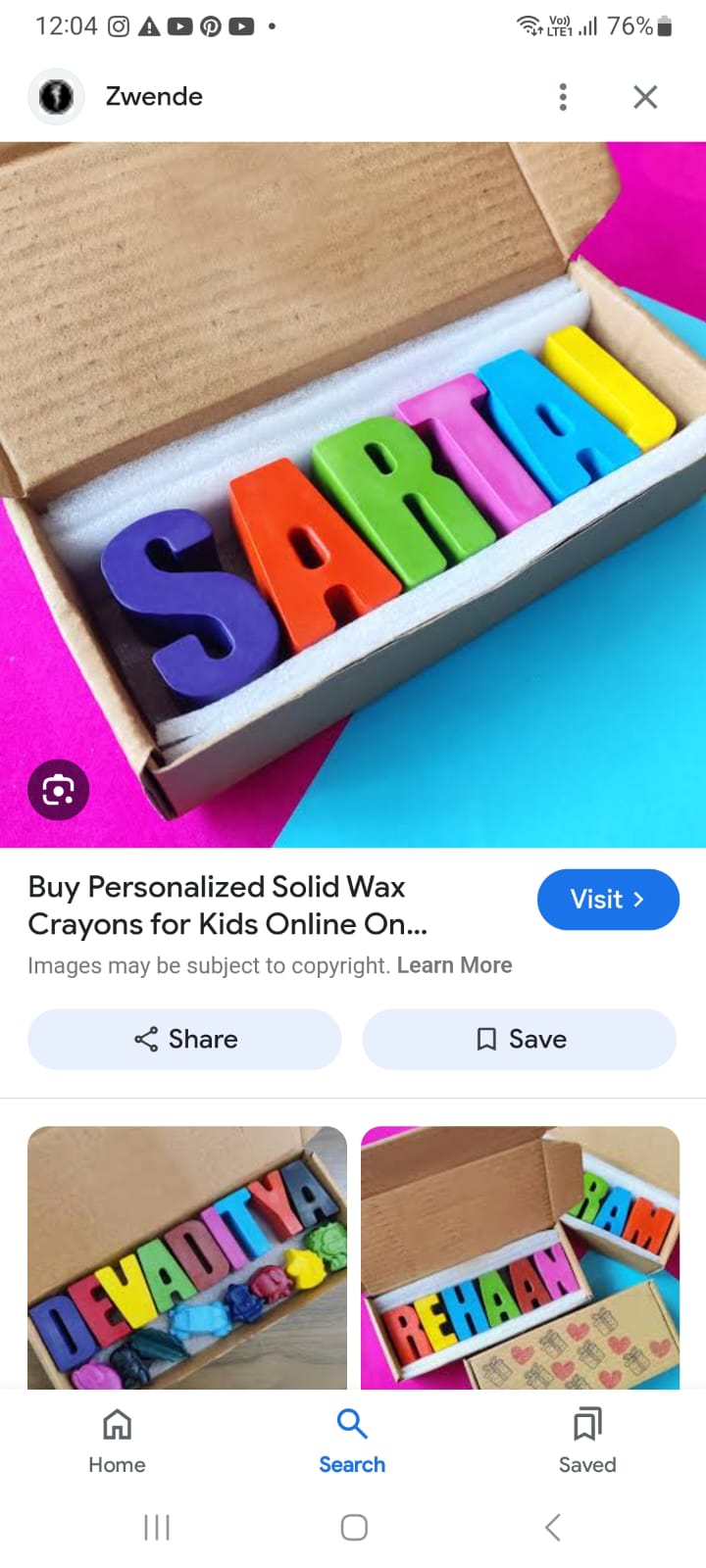Open the Learn More copyright link
This screenshot has height=1568, width=706.
(455, 965)
